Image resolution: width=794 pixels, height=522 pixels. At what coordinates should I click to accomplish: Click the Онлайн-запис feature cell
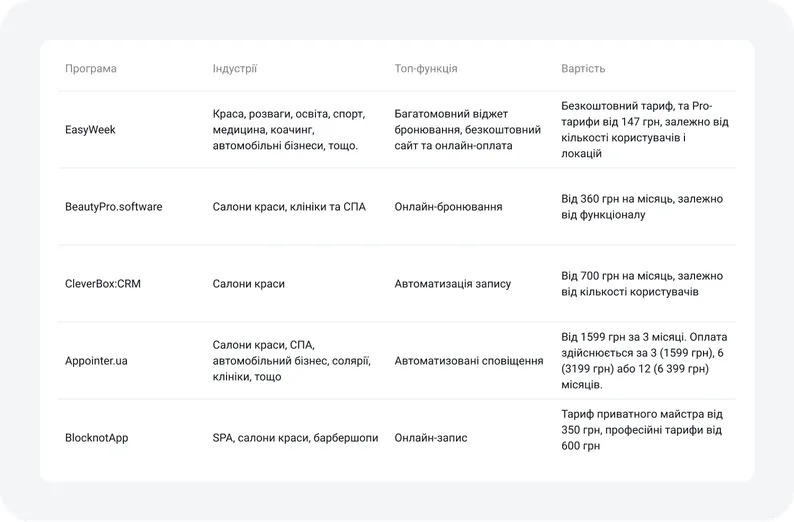point(430,437)
